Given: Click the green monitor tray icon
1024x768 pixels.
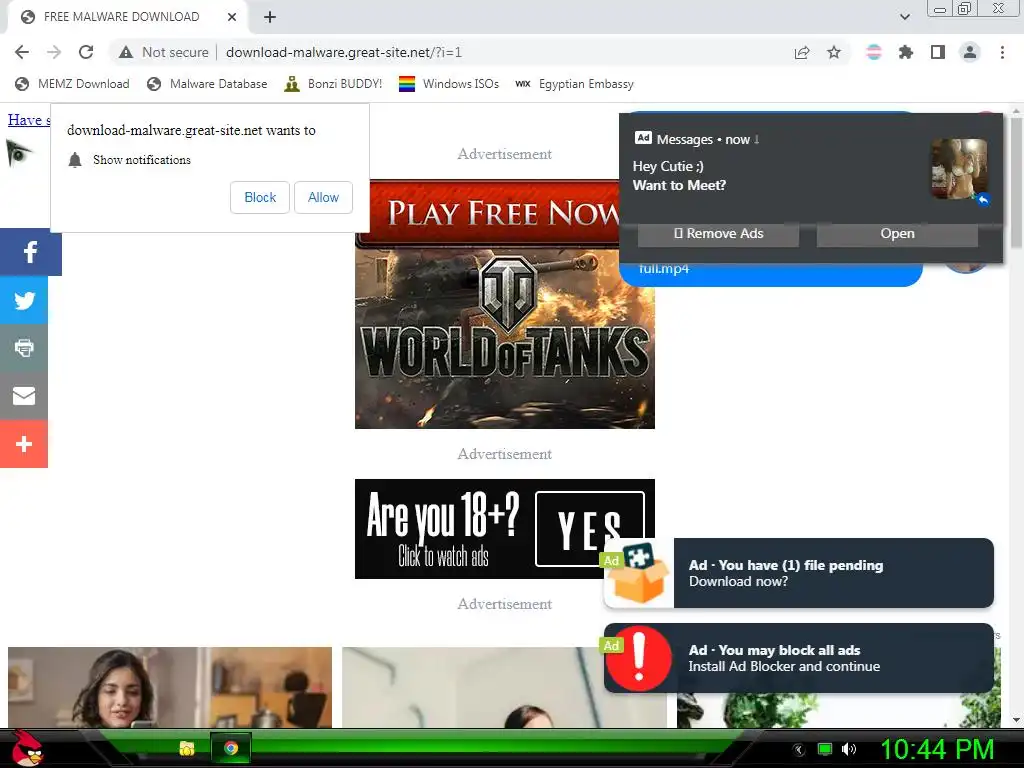Looking at the screenshot, I should pos(825,749).
